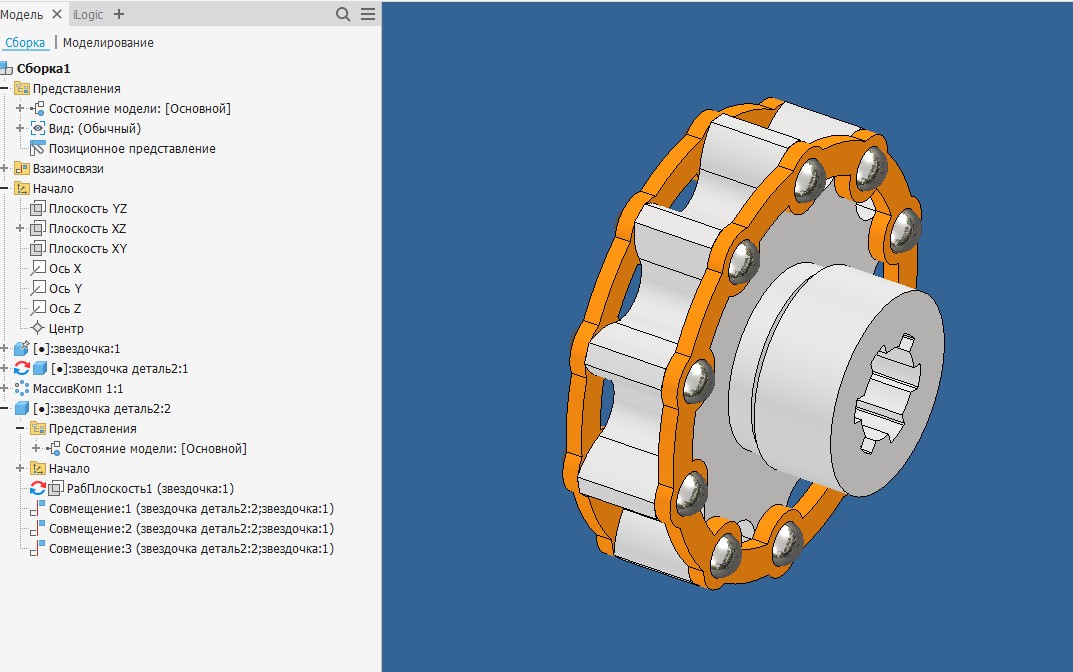The image size is (1073, 672).
Task: Select the Сборка browser view
Action: coord(25,43)
